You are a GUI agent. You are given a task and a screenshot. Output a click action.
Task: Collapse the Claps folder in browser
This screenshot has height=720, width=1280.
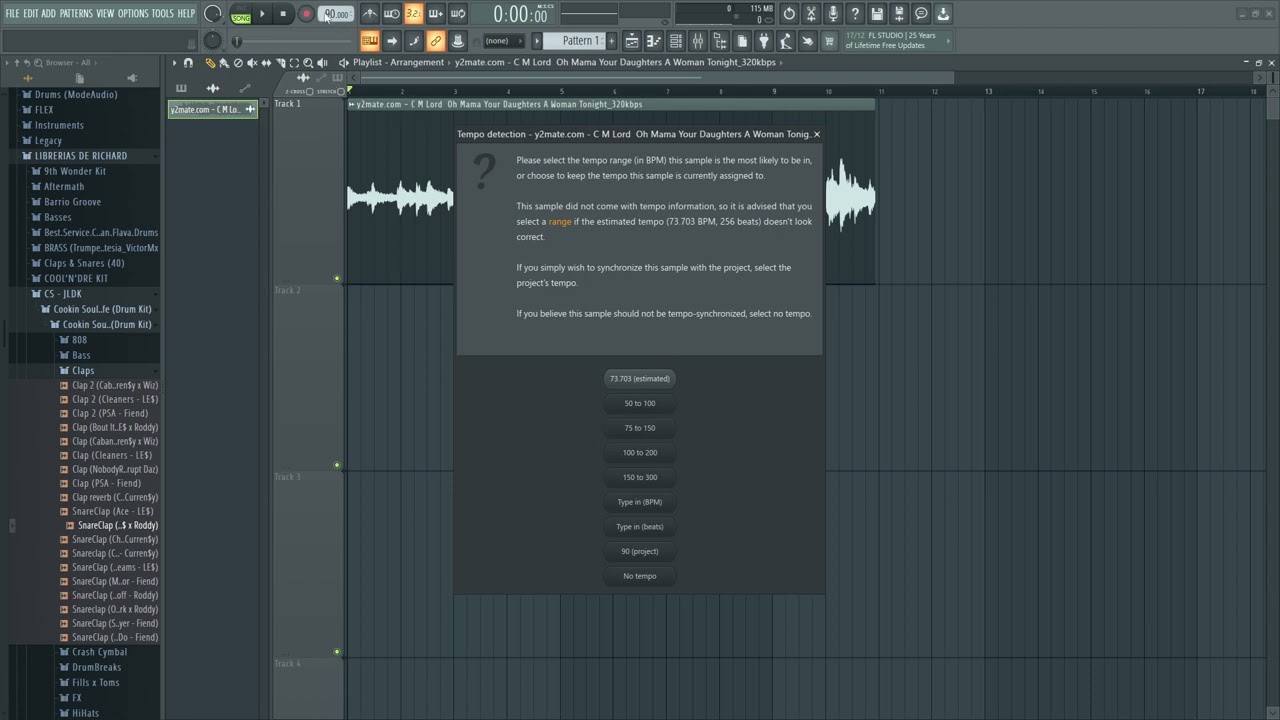click(83, 370)
